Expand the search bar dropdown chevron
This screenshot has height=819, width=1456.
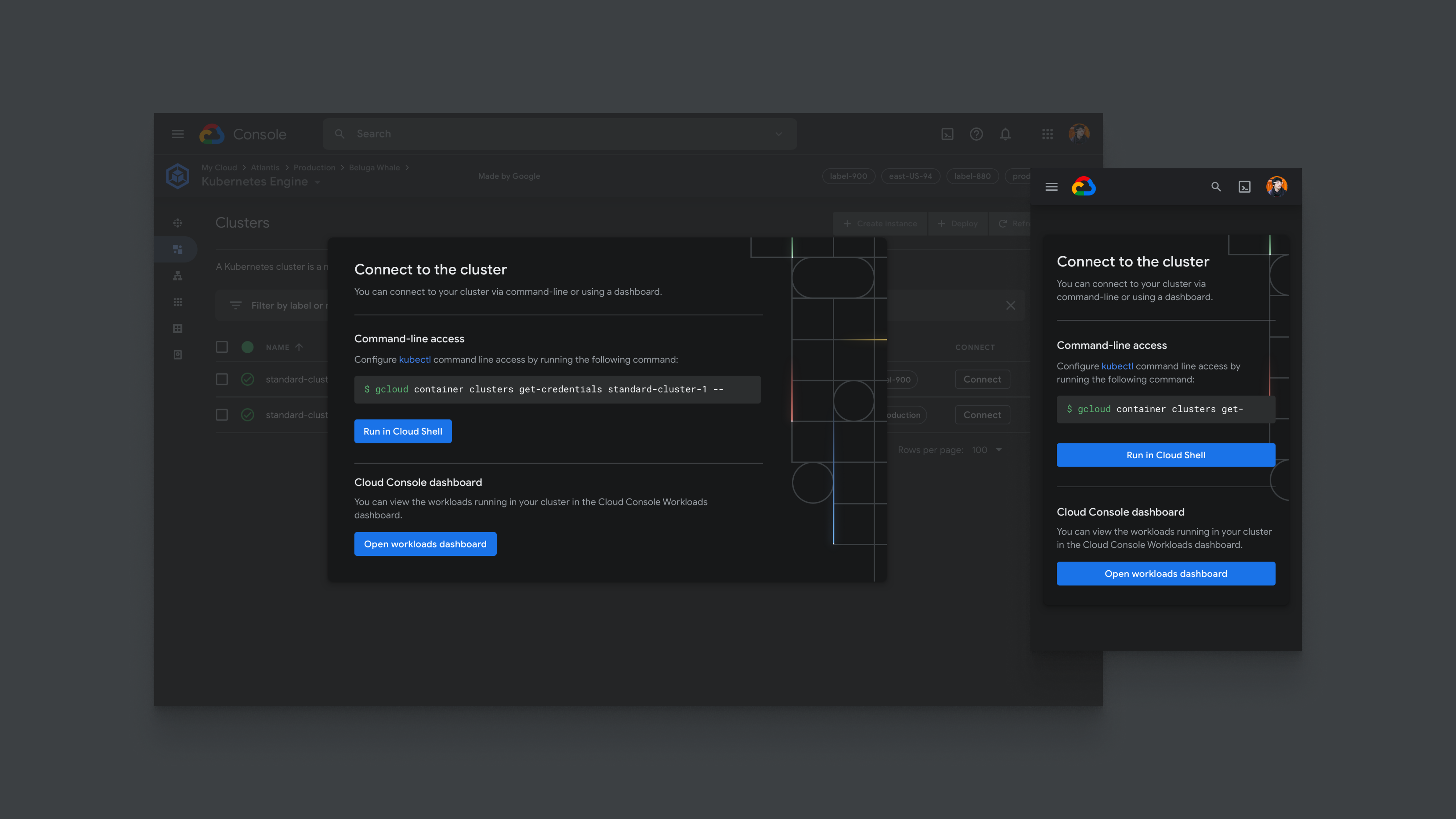(x=778, y=134)
